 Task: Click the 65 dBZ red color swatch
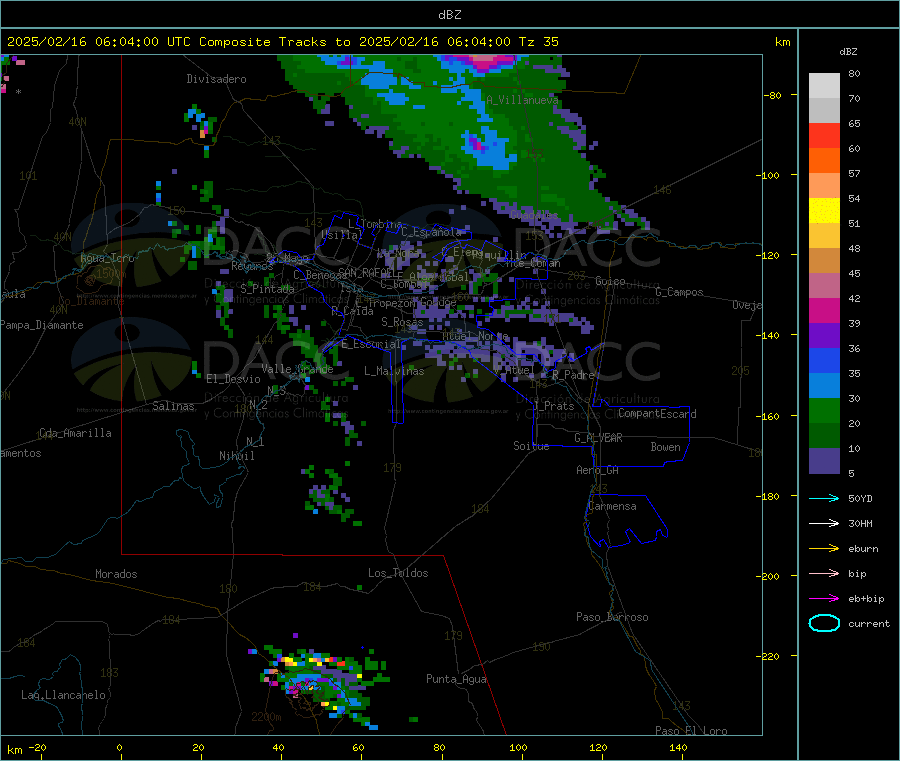point(824,135)
